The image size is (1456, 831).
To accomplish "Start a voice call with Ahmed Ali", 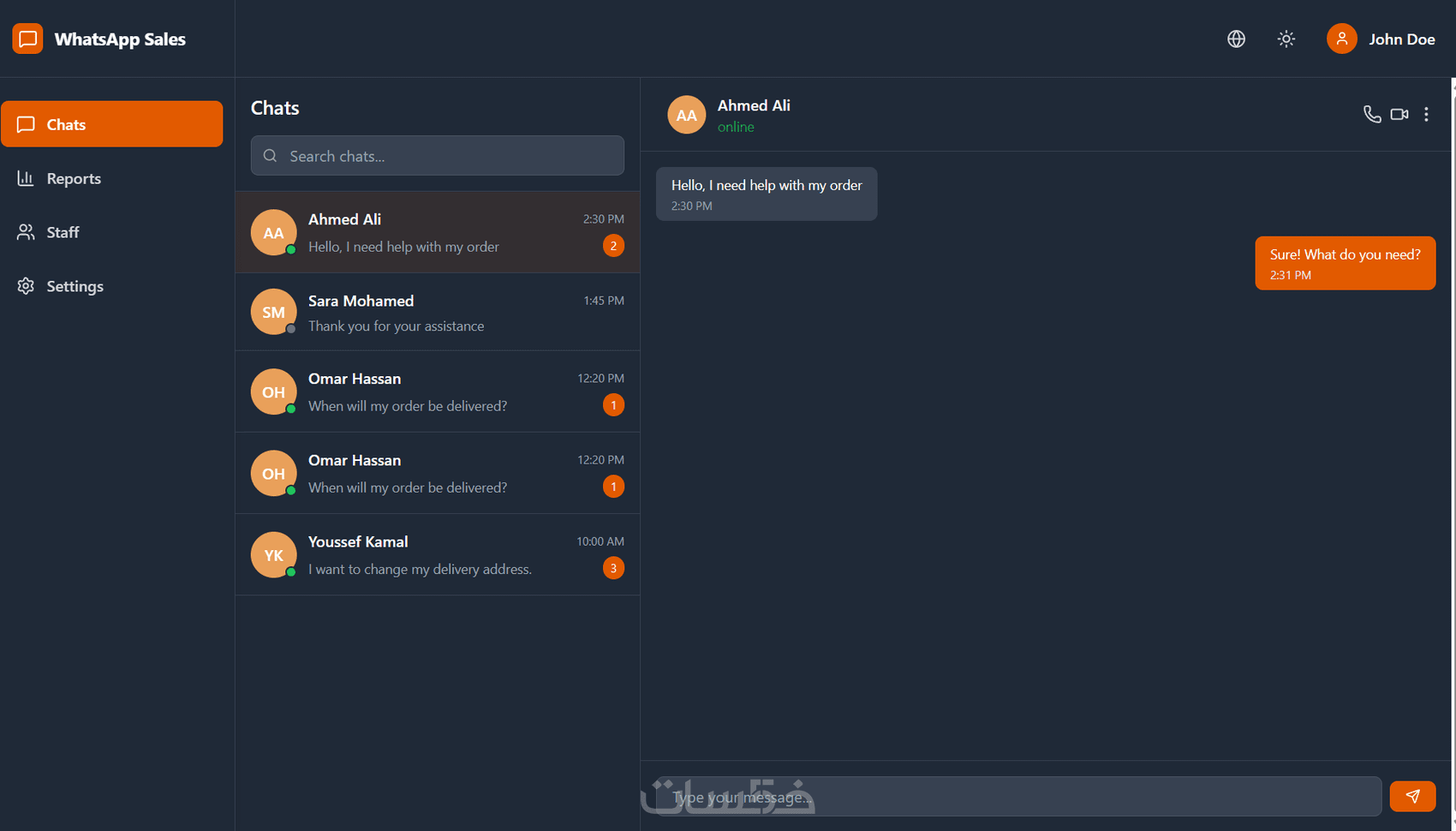I will pyautogui.click(x=1372, y=114).
